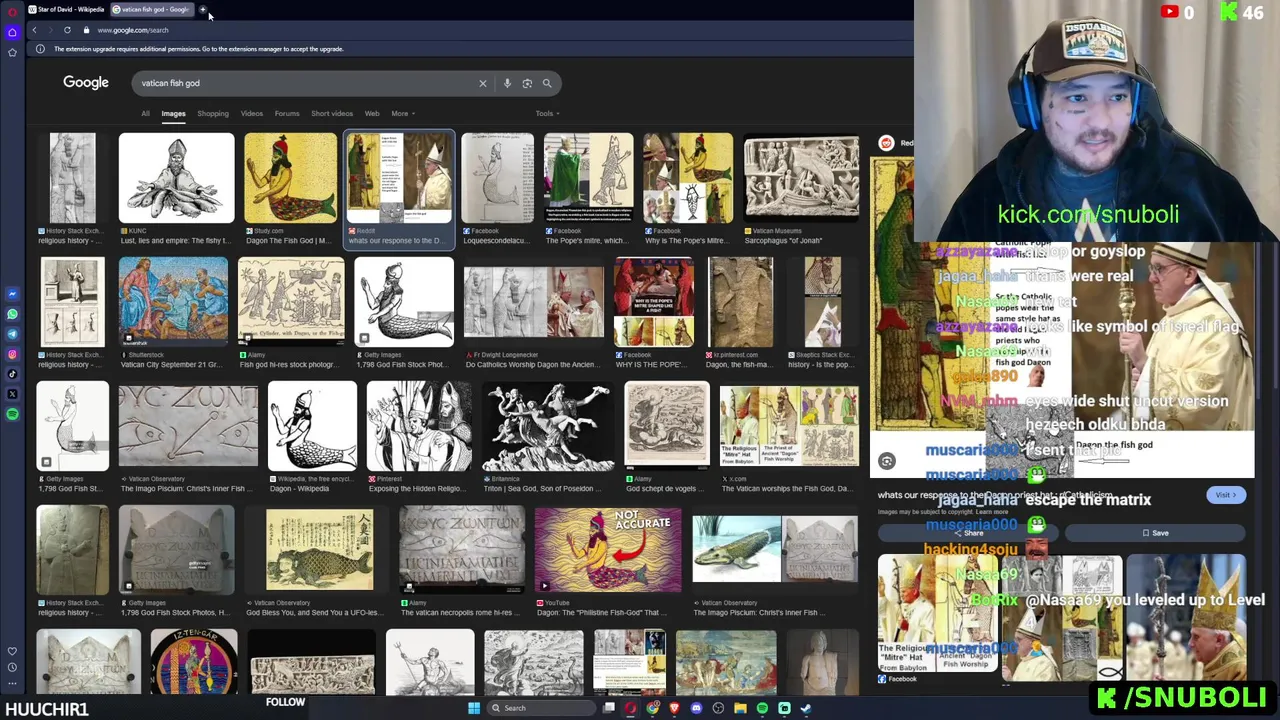Open the Forums results tab
This screenshot has height=720, width=1280.
[x=287, y=113]
